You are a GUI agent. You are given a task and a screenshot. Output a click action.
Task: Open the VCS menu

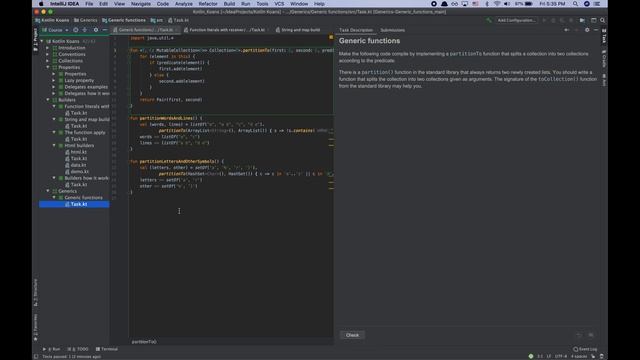pyautogui.click(x=279, y=4)
